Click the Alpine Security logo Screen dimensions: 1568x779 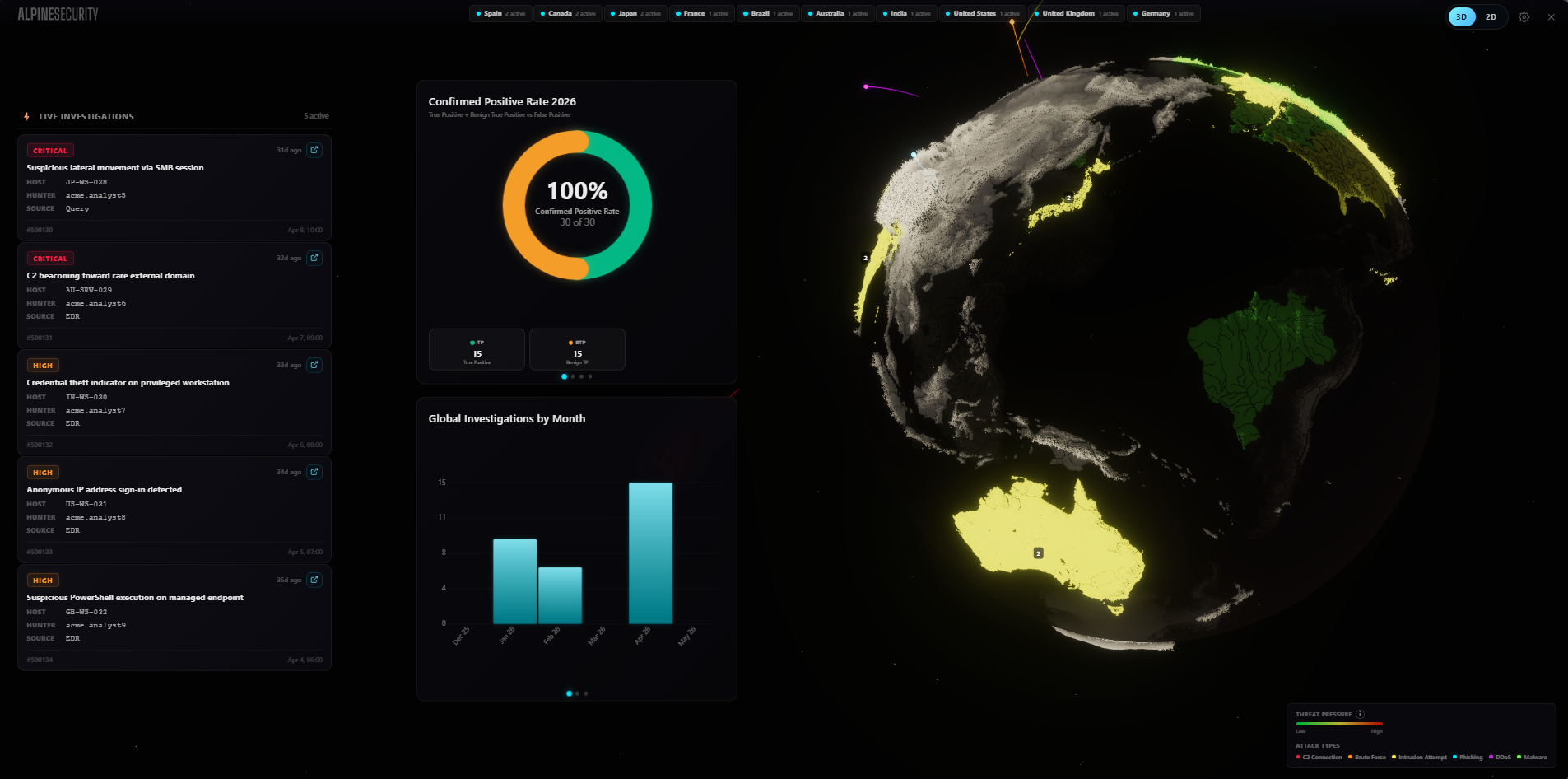(58, 14)
